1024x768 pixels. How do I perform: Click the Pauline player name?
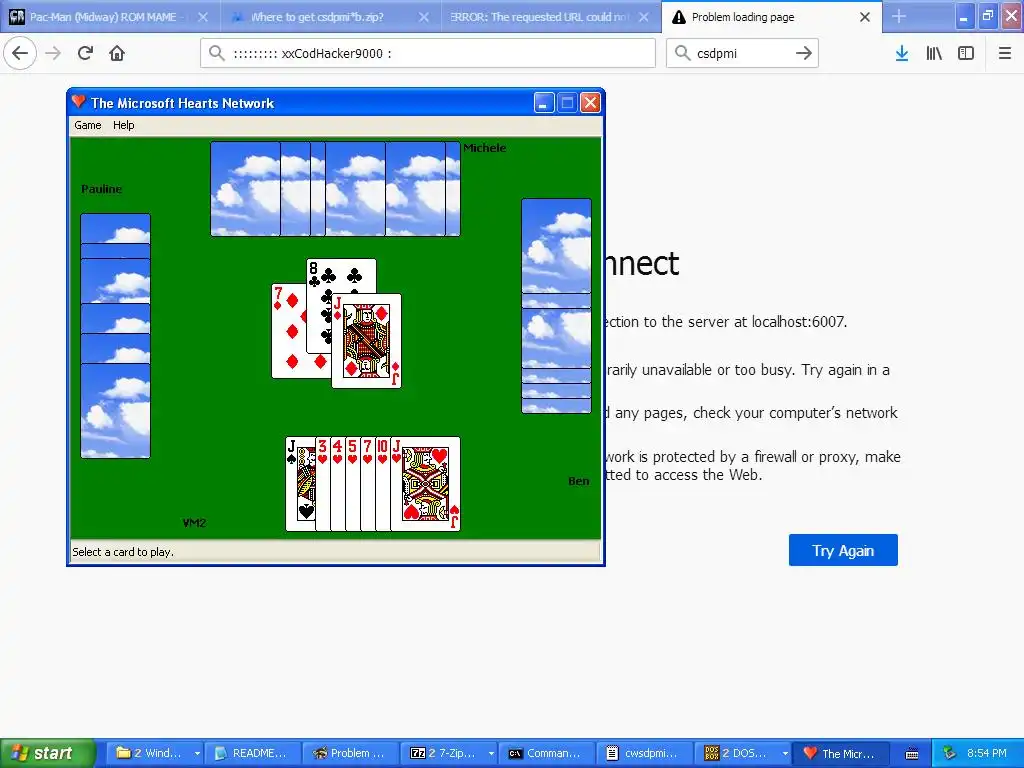pyautogui.click(x=101, y=189)
